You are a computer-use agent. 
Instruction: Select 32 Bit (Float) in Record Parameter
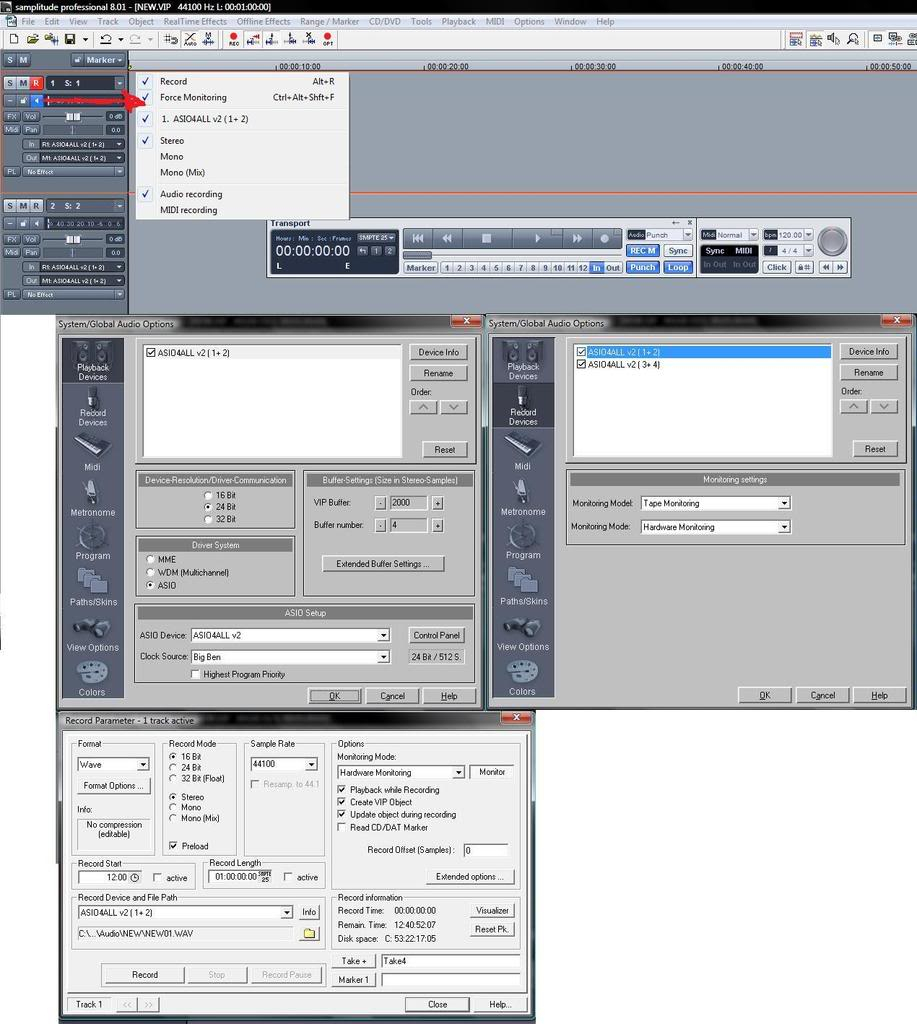point(173,778)
